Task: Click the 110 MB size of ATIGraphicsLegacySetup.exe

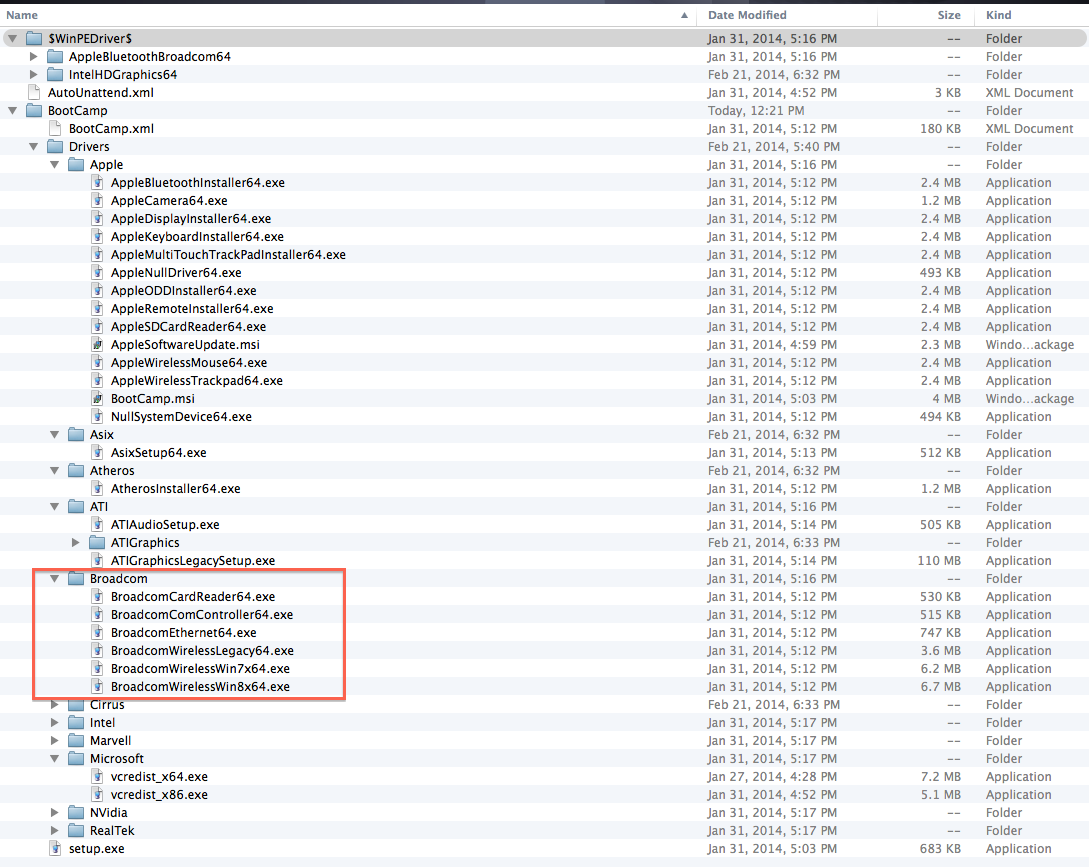Action: coord(939,561)
